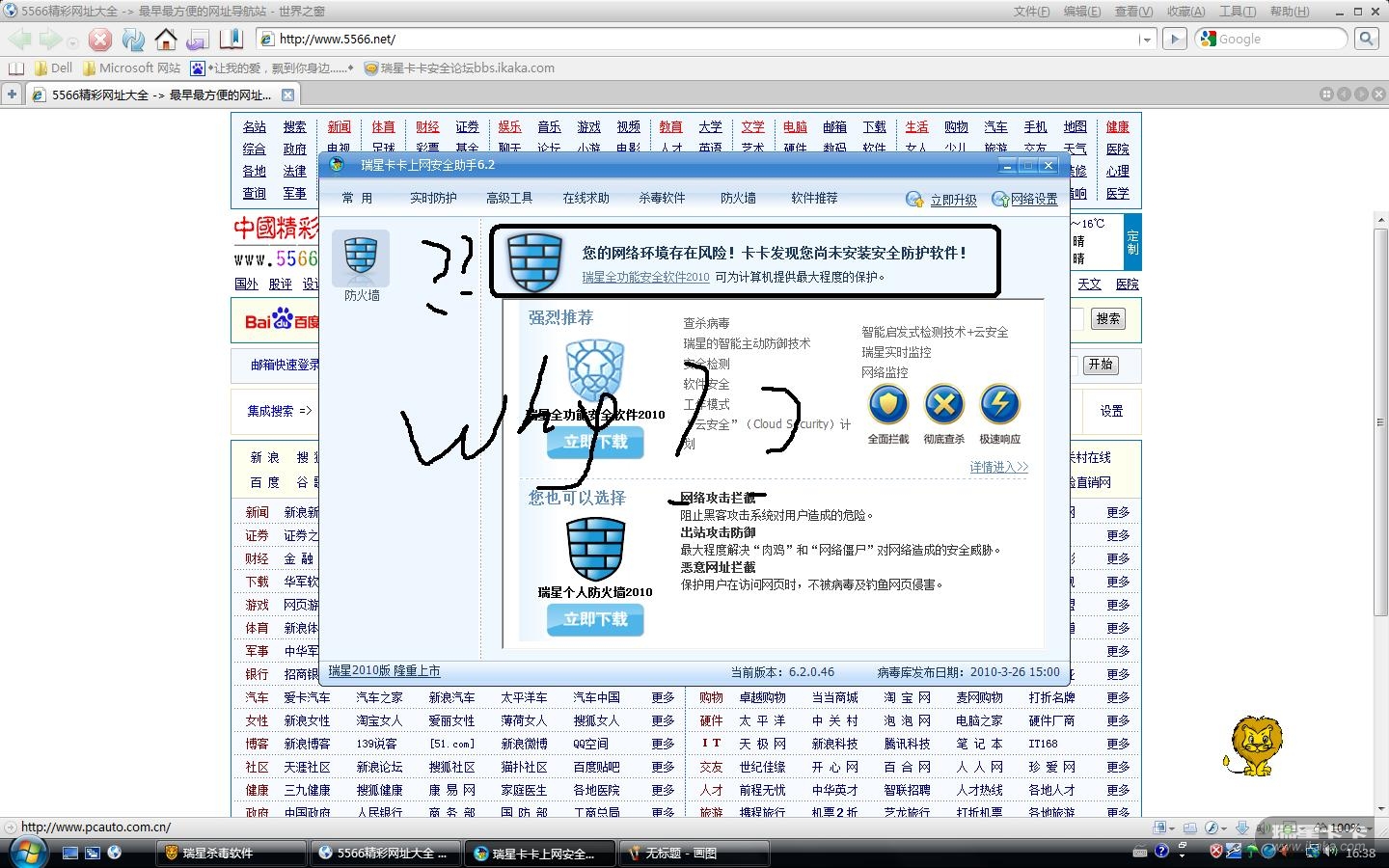
Task: Click 立即下载 for 瑞星全功能安全软件2010
Action: [595, 442]
